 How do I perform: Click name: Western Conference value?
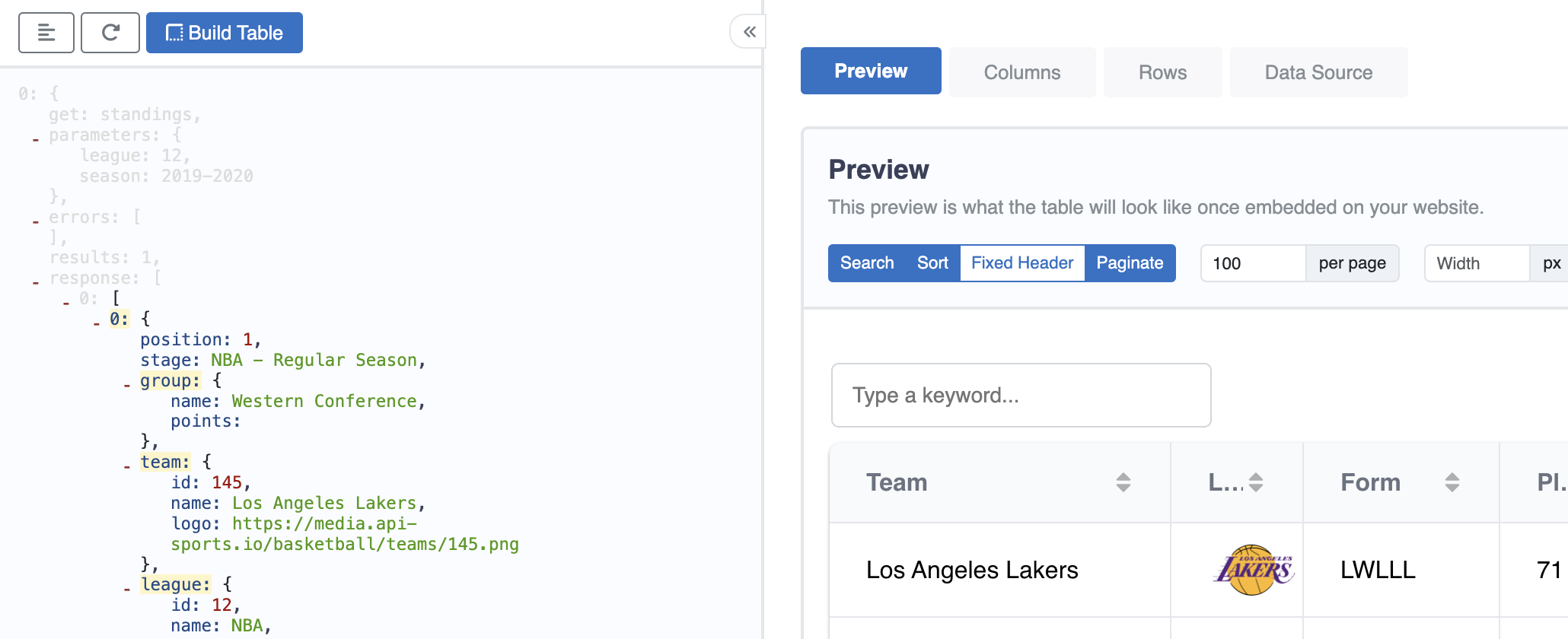pyautogui.click(x=325, y=401)
